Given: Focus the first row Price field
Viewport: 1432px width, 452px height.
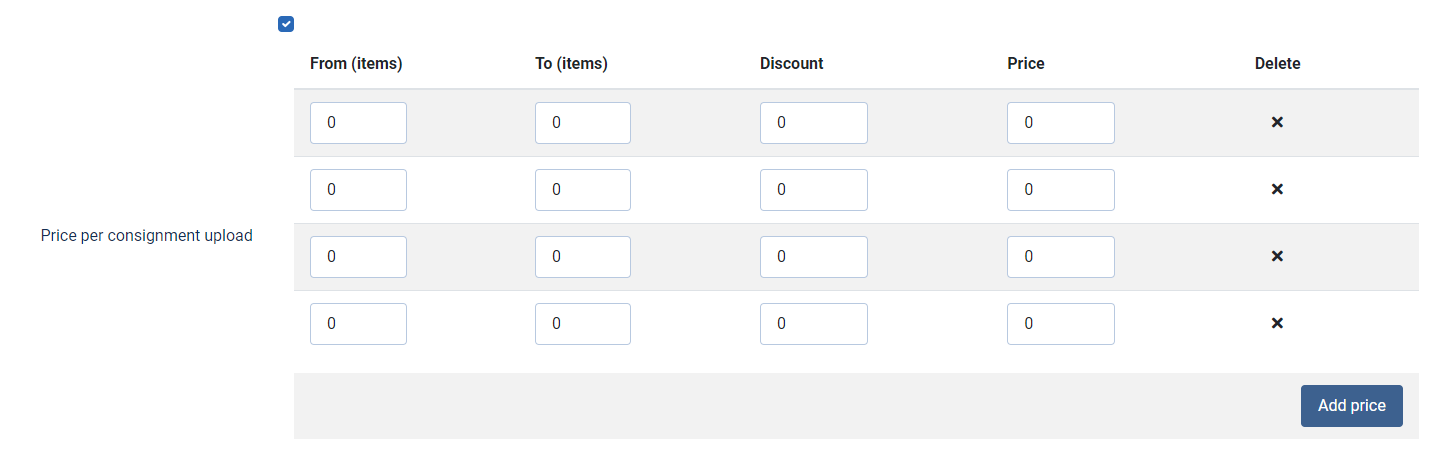Looking at the screenshot, I should point(1061,123).
